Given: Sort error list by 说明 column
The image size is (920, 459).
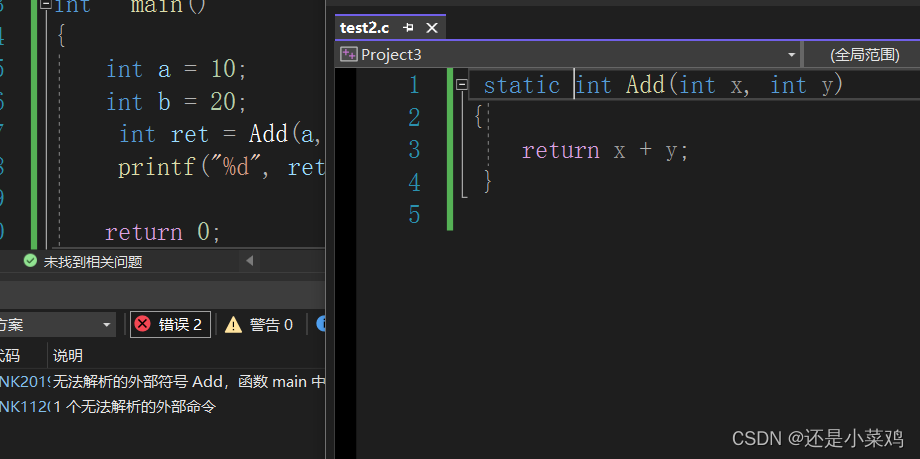Looking at the screenshot, I should point(68,356).
